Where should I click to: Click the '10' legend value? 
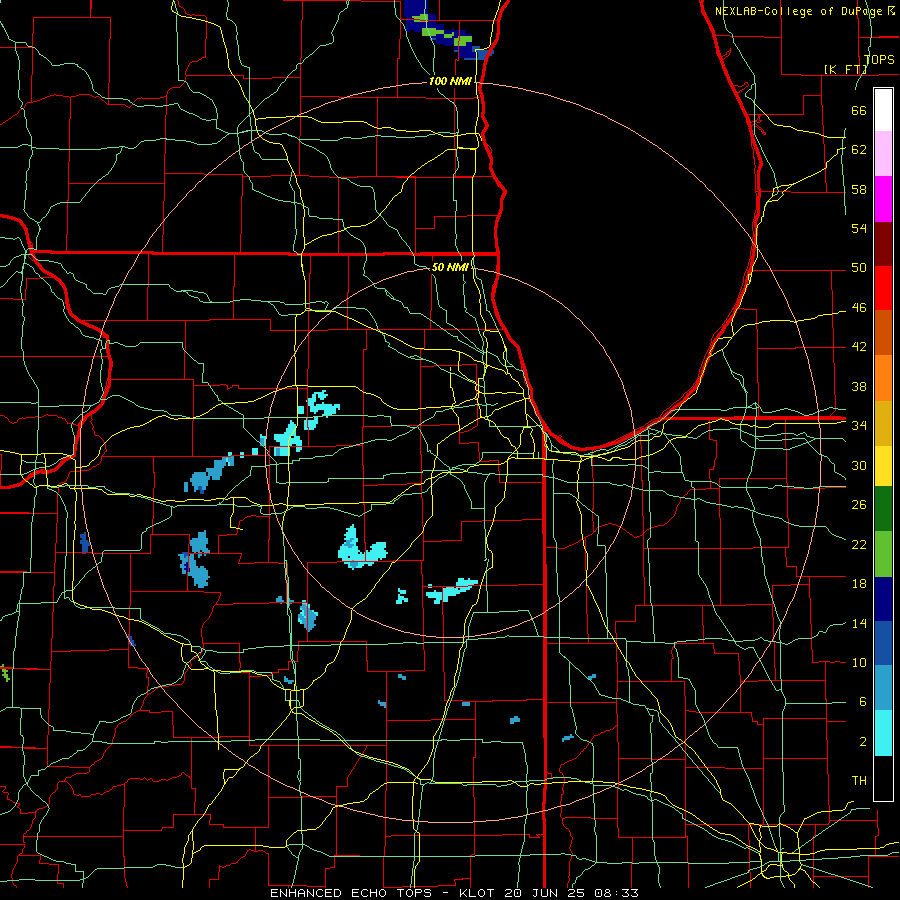point(859,663)
